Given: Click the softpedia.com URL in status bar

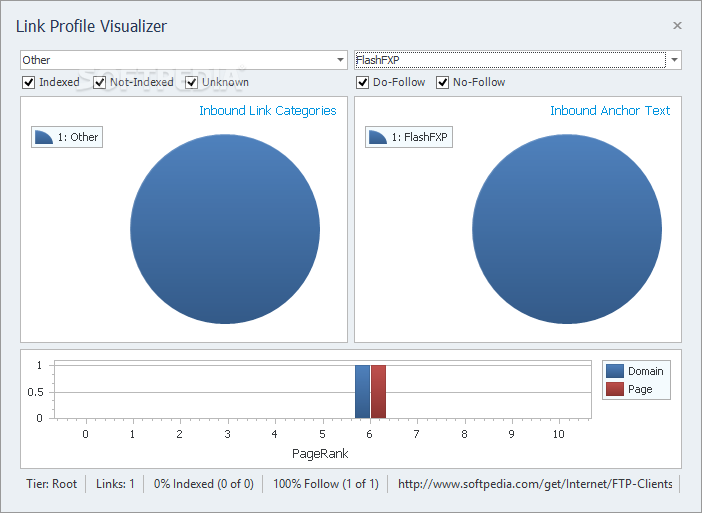Looking at the screenshot, I should pyautogui.click(x=535, y=484).
